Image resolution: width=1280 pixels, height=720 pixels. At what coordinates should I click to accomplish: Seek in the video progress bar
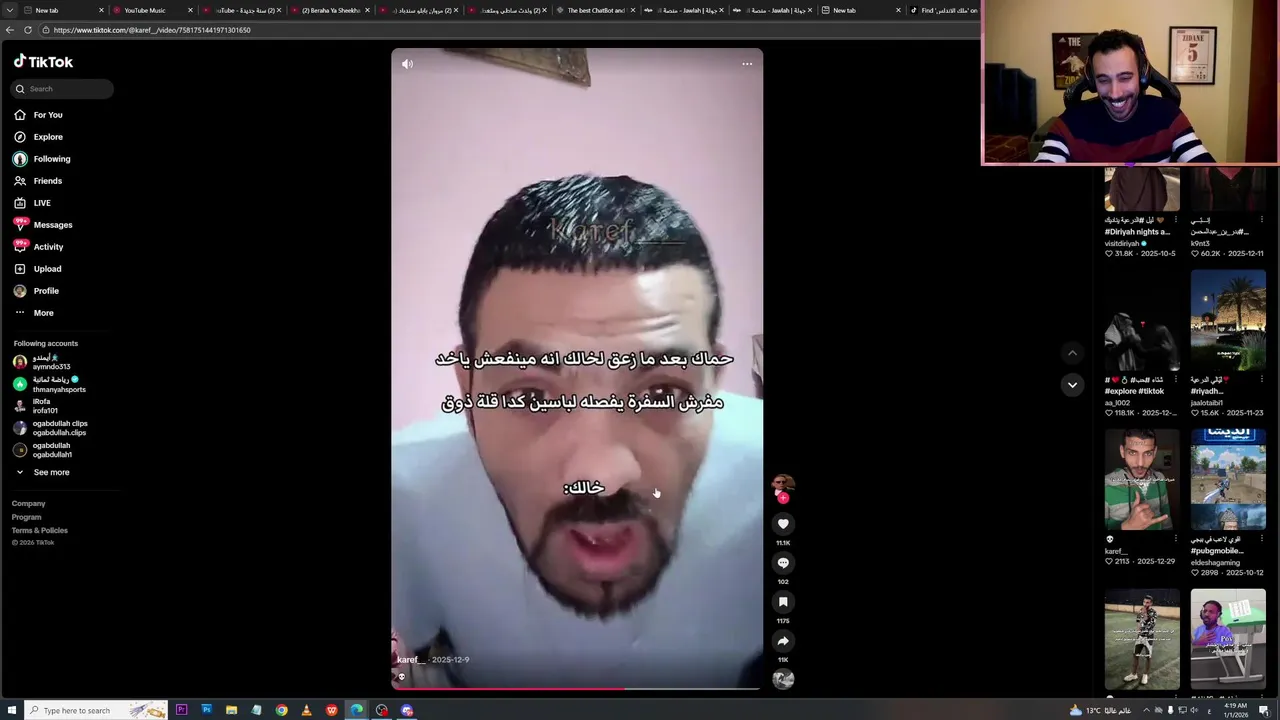coord(577,688)
